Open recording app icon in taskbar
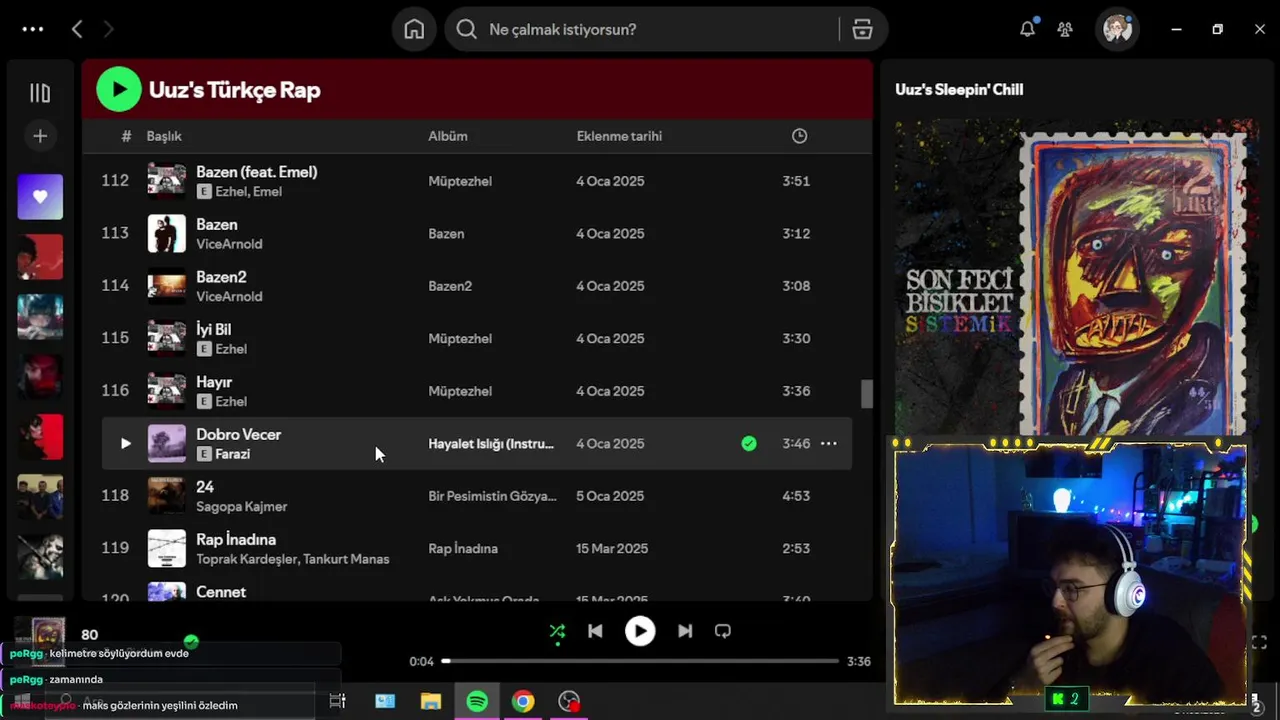 point(569,701)
